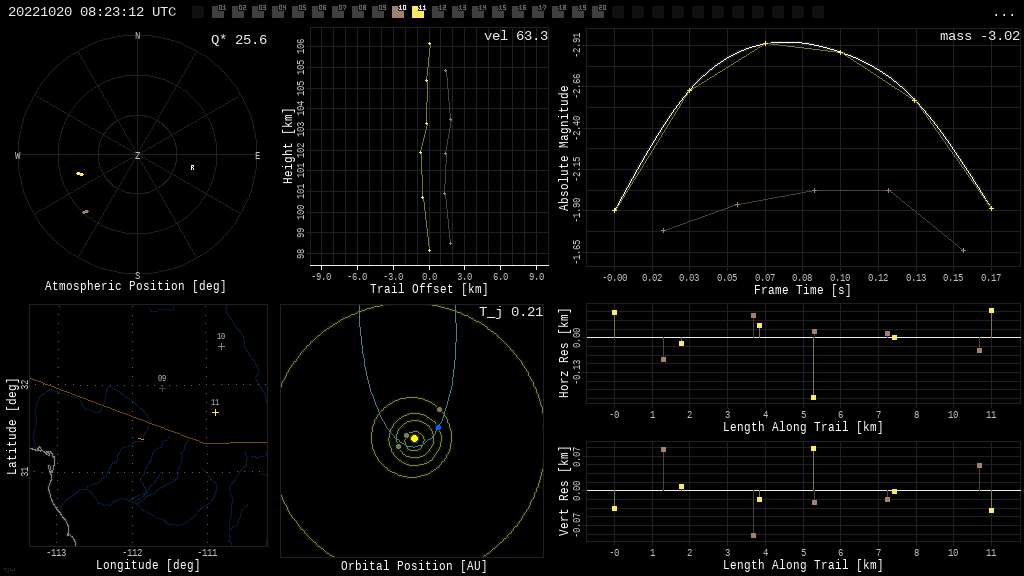Select station square 19 in top strip
Viewport: 1024px width, 576px height.
click(x=577, y=12)
